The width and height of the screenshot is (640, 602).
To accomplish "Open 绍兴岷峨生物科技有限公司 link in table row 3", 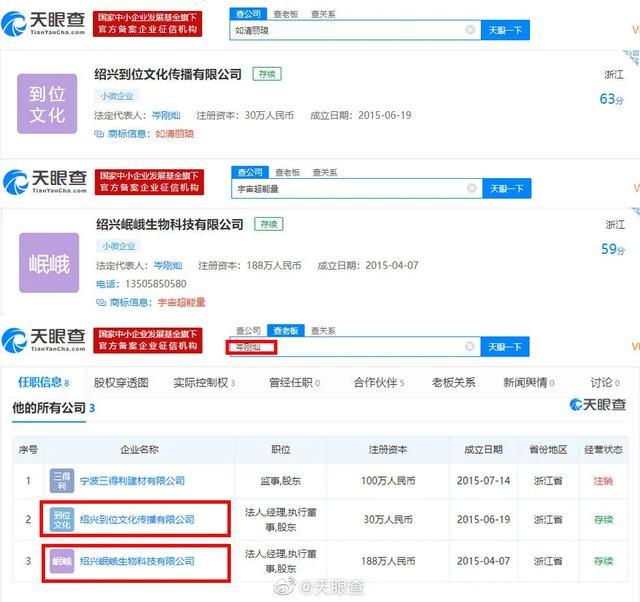I will [137, 561].
